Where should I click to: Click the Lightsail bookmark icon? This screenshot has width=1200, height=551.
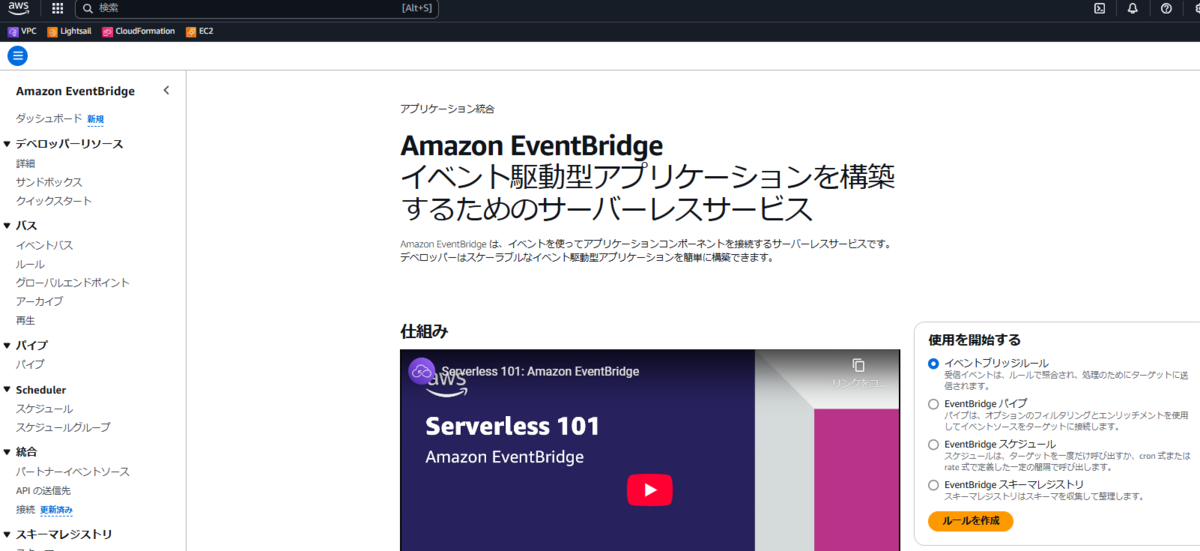[52, 31]
